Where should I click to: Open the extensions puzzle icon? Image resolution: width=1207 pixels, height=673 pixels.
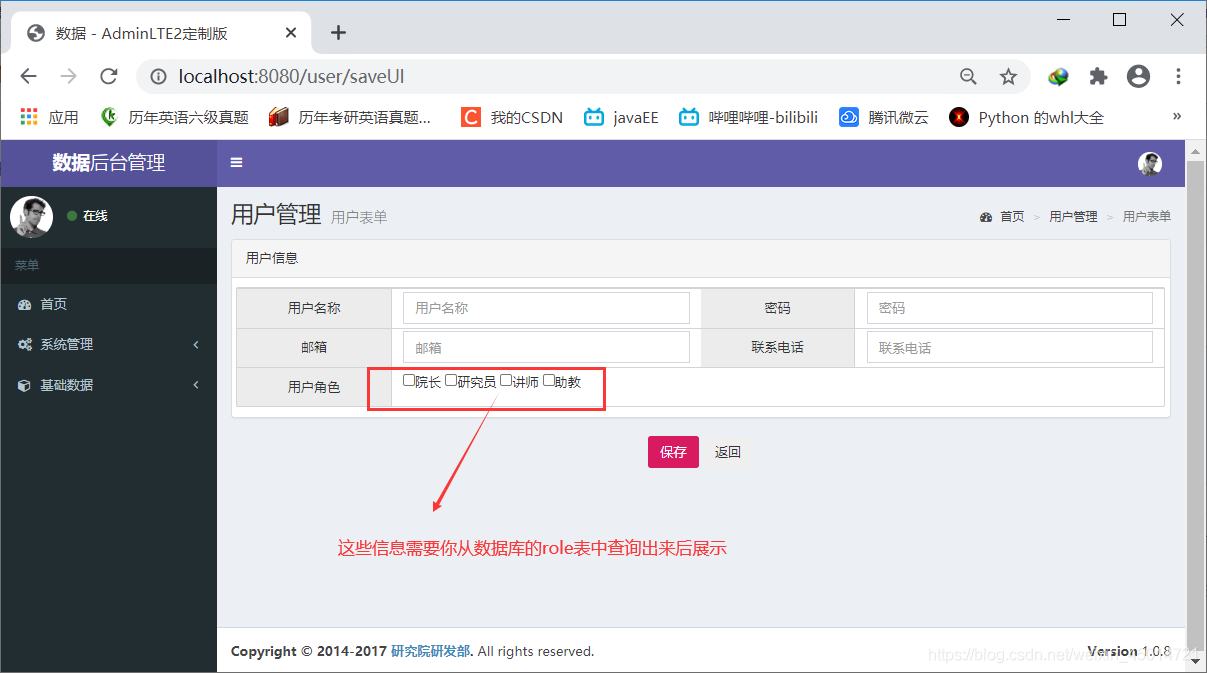click(x=1098, y=76)
